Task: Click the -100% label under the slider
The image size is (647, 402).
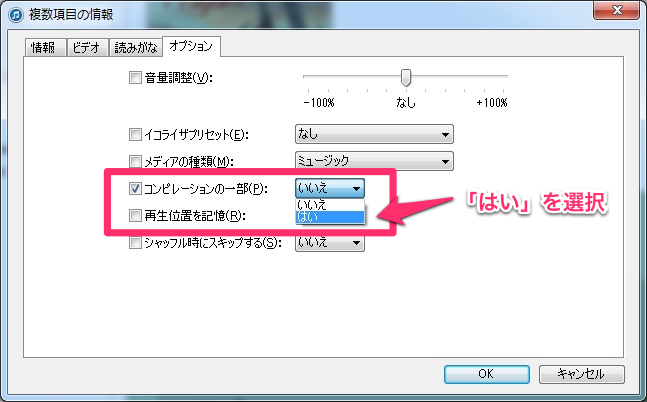Action: [319, 102]
